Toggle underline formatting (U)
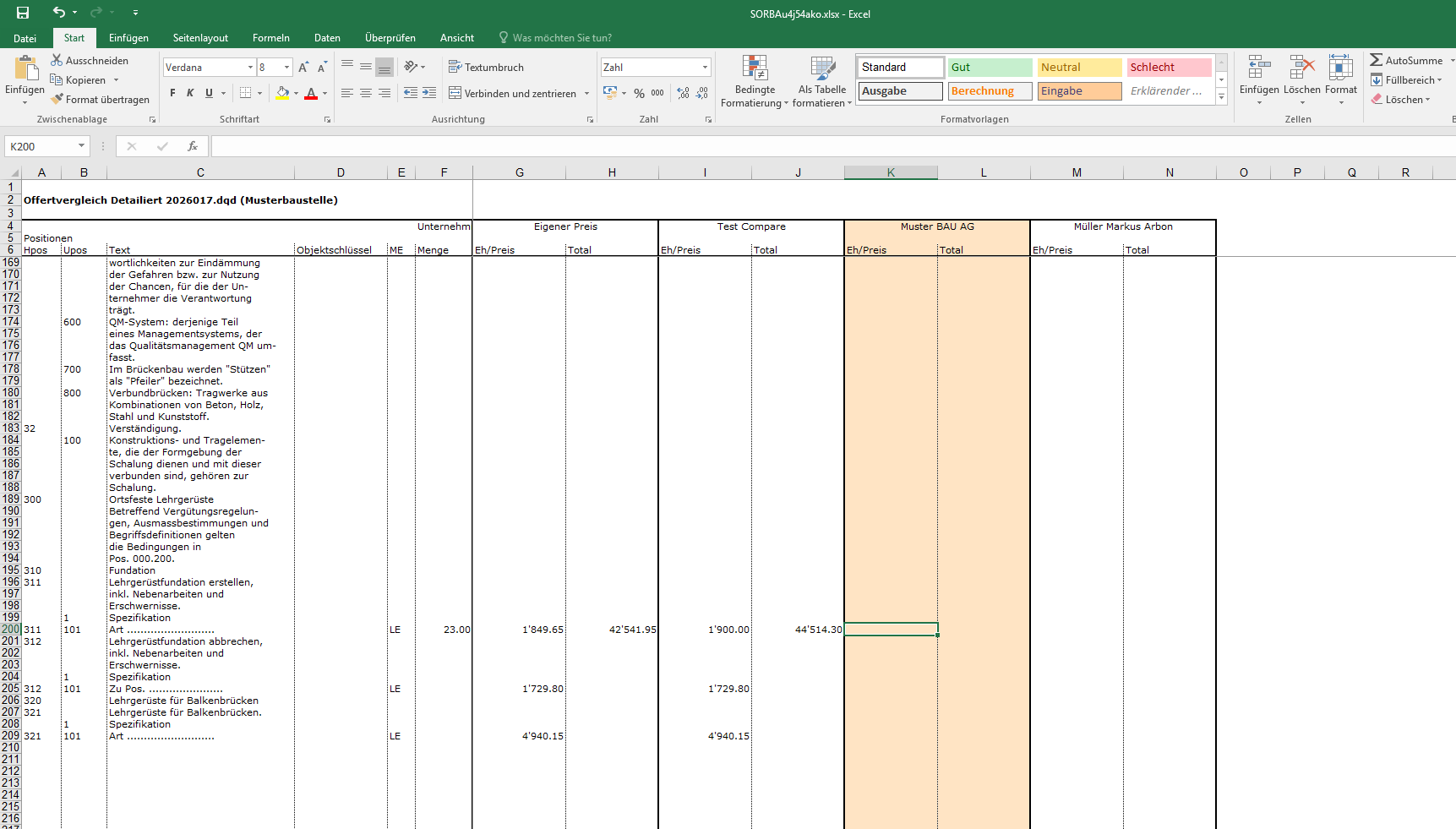The width and height of the screenshot is (1456, 829). pos(209,93)
